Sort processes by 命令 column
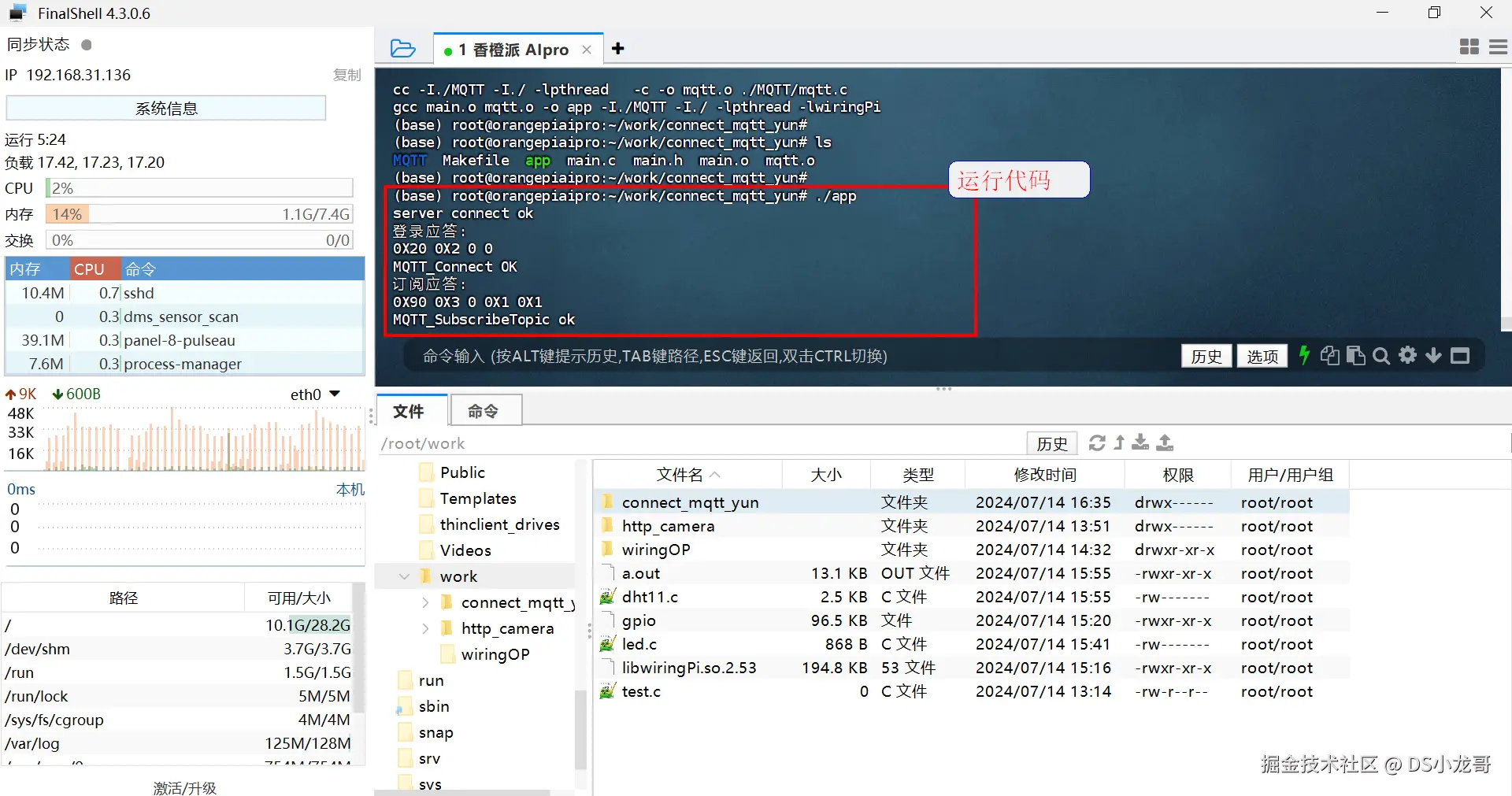The image size is (1512, 796). (x=243, y=269)
